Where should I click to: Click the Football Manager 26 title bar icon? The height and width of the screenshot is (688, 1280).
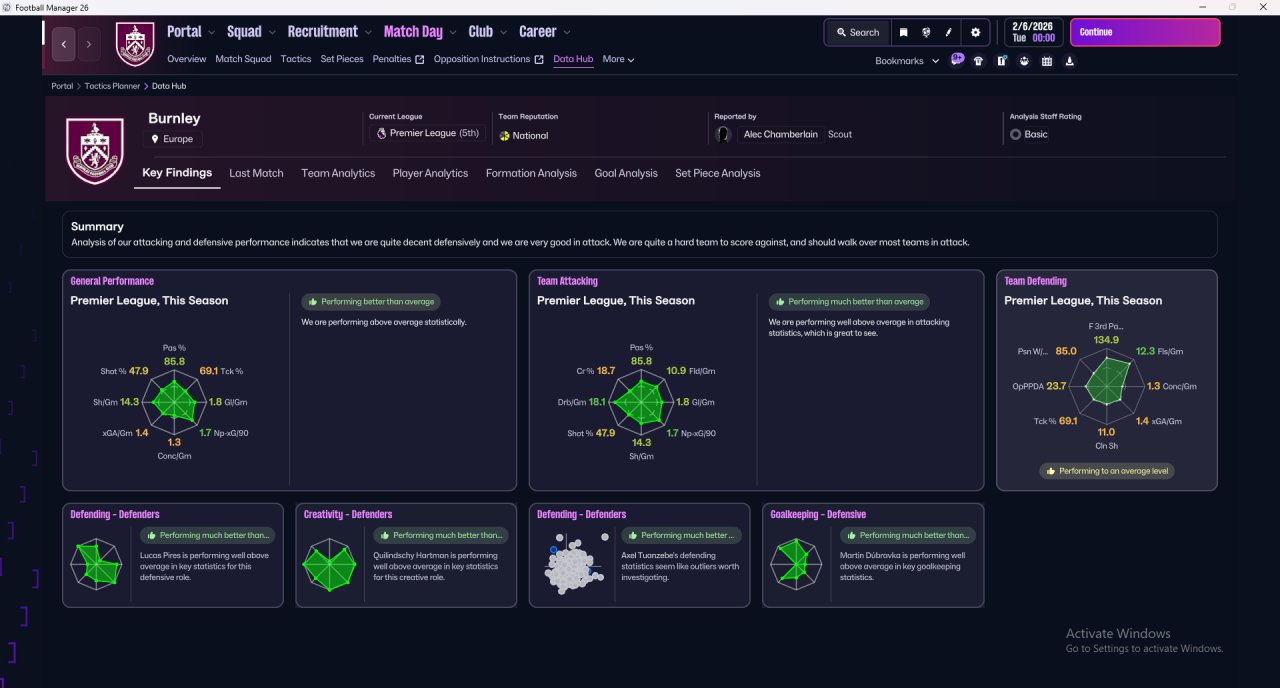pyautogui.click(x=7, y=7)
